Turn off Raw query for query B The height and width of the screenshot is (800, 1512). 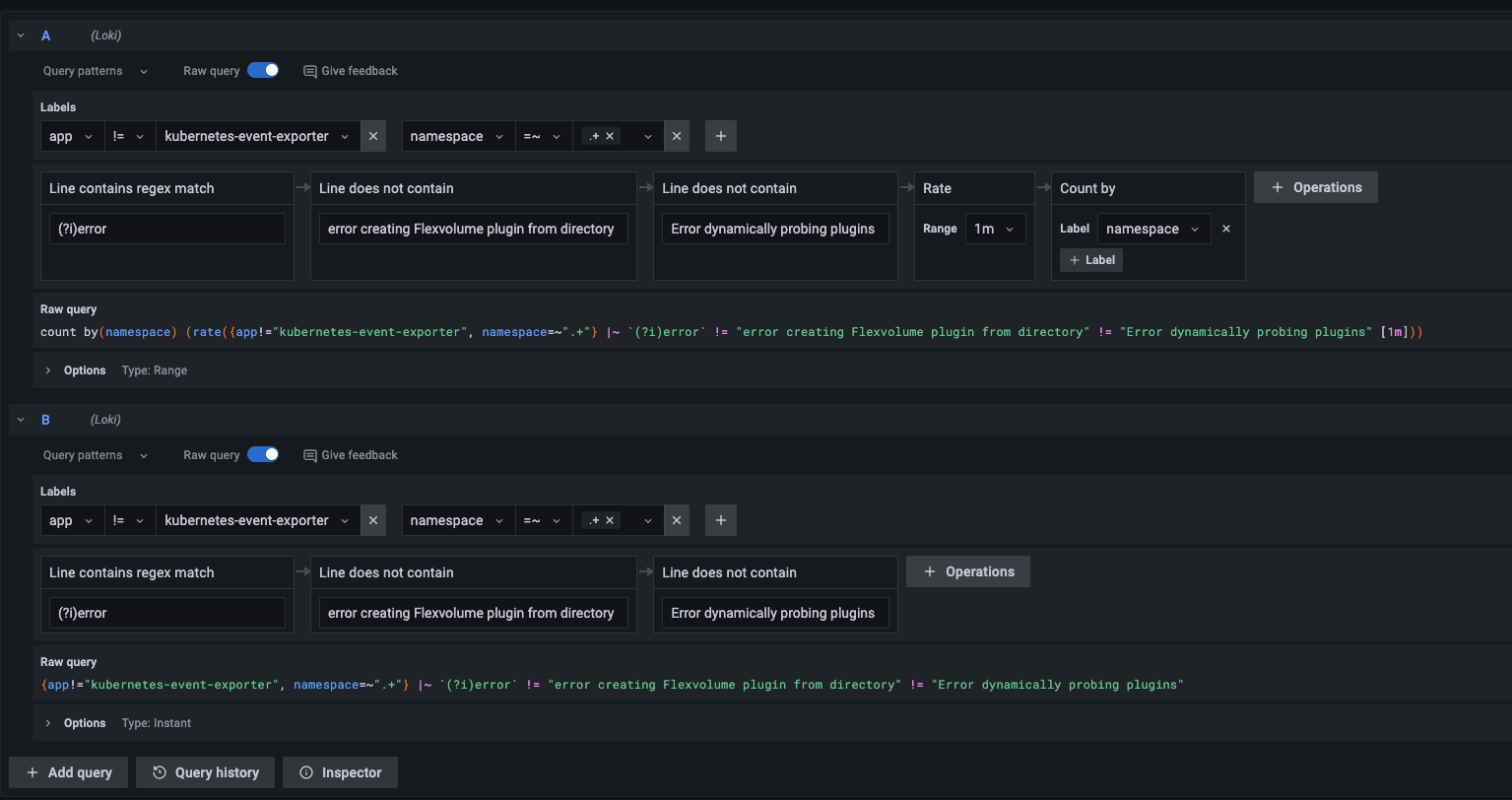(263, 454)
